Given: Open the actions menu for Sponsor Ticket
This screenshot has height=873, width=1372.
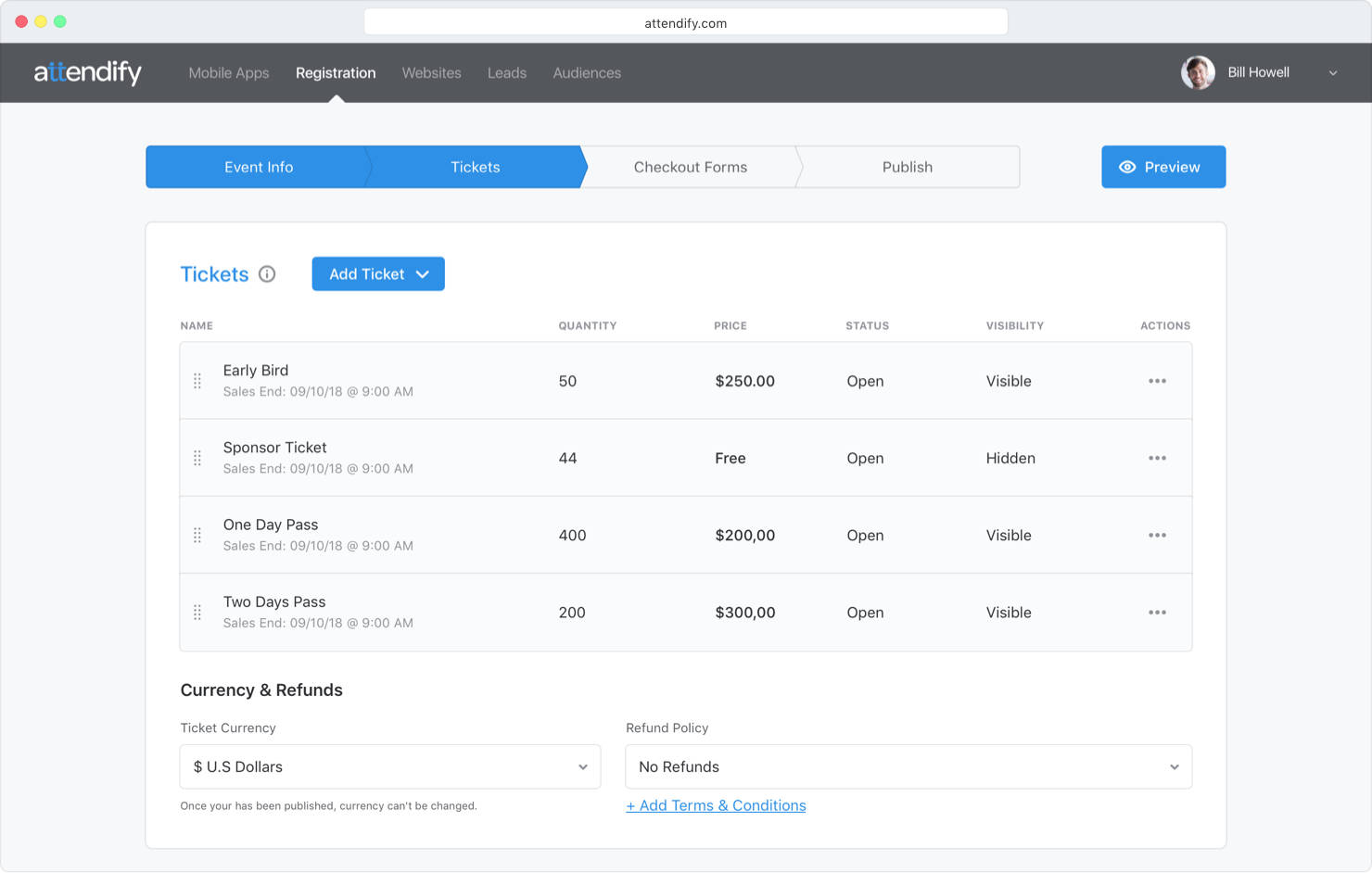Looking at the screenshot, I should [1157, 457].
